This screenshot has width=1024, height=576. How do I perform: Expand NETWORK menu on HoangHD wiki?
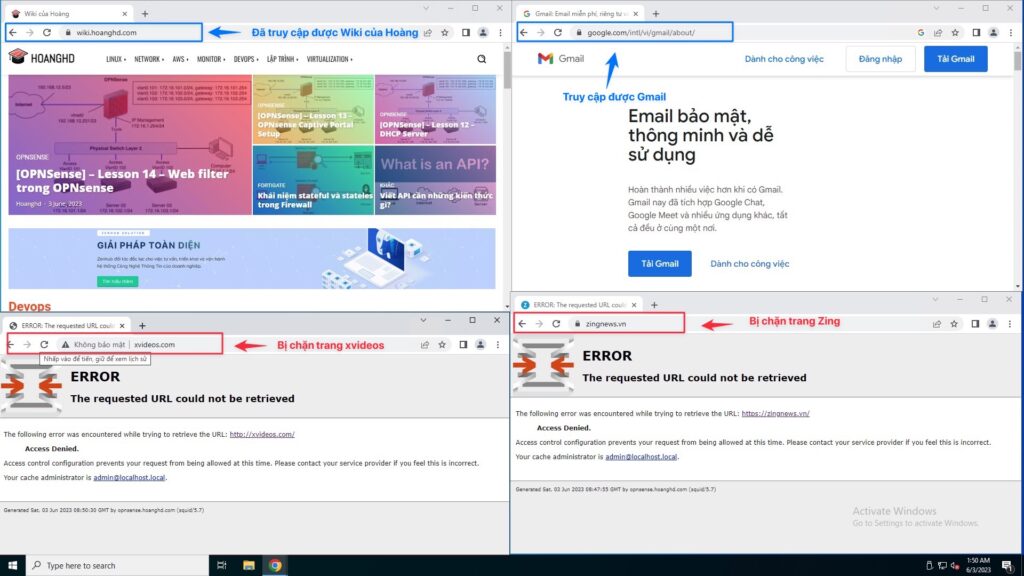point(149,59)
